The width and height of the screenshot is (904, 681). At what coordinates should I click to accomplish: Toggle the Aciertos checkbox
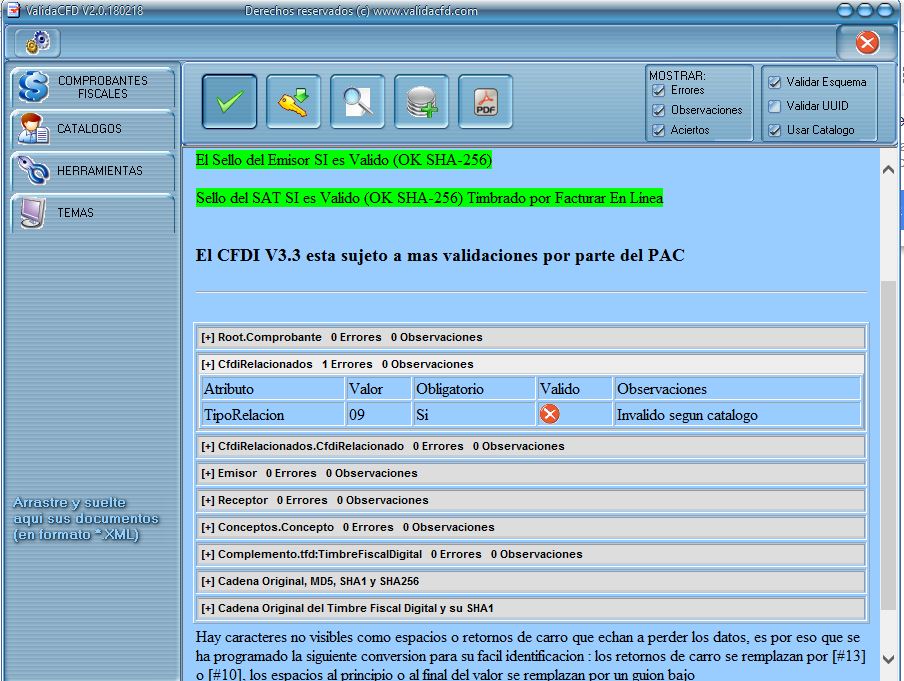click(658, 130)
